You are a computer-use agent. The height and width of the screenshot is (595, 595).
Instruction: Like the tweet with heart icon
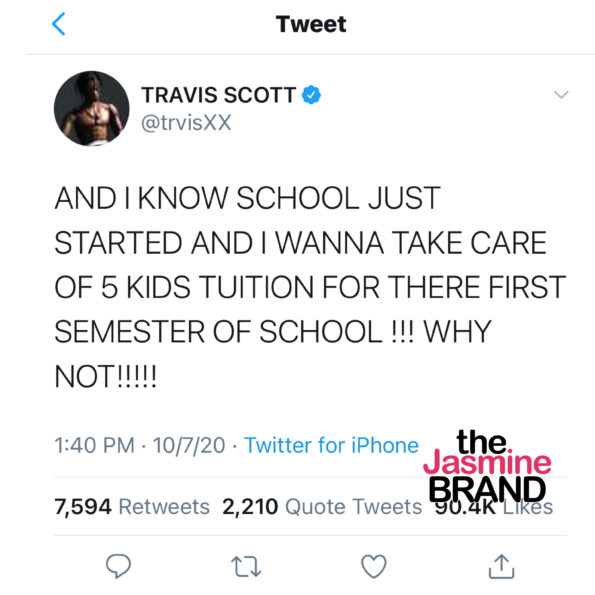click(374, 566)
